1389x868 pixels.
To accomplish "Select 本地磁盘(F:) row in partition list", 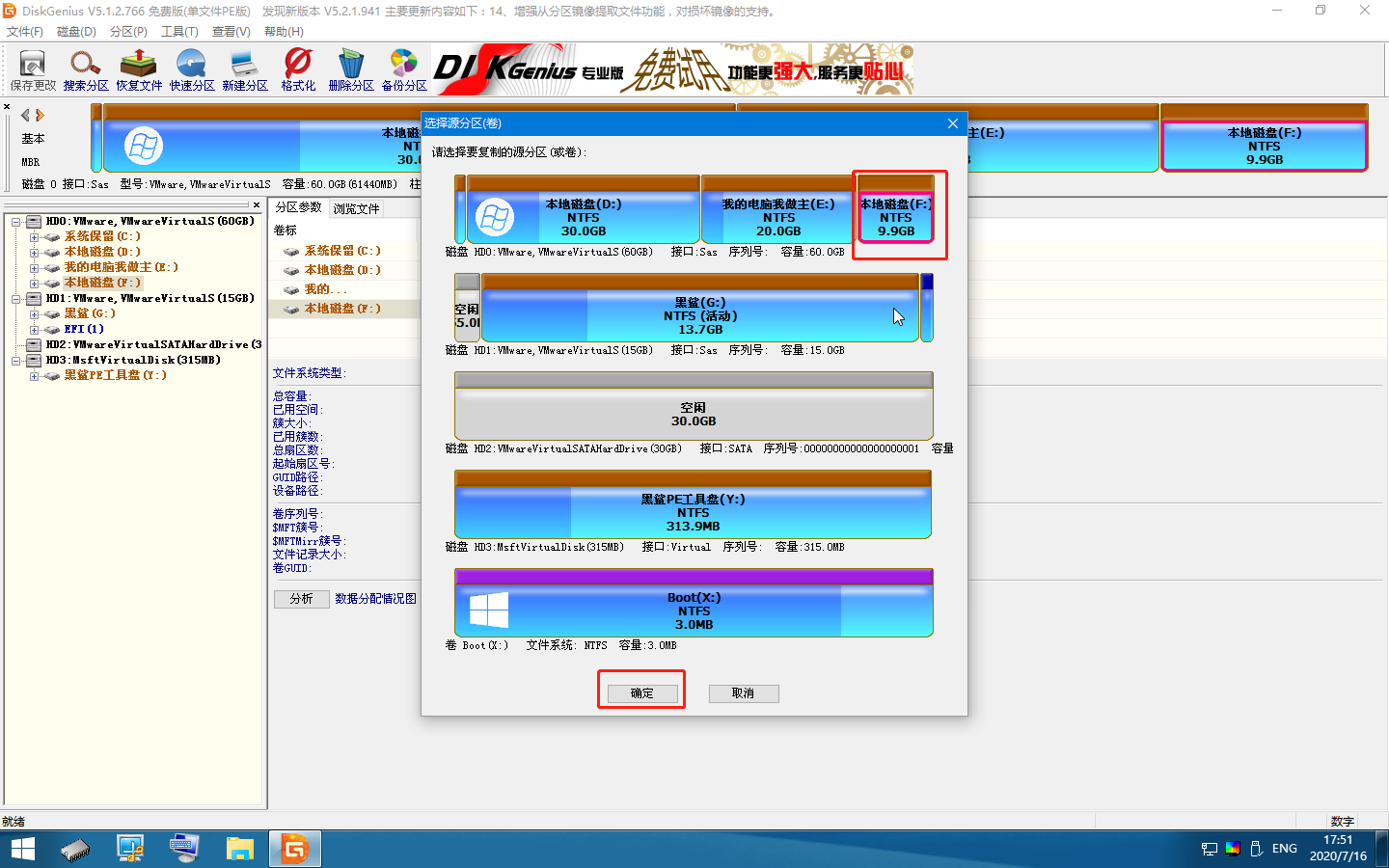I will (x=342, y=309).
